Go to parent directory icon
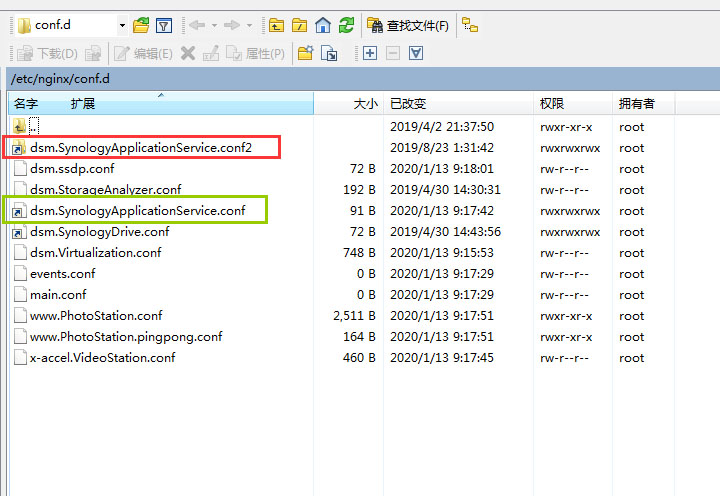The width and height of the screenshot is (720, 496). pos(276,25)
